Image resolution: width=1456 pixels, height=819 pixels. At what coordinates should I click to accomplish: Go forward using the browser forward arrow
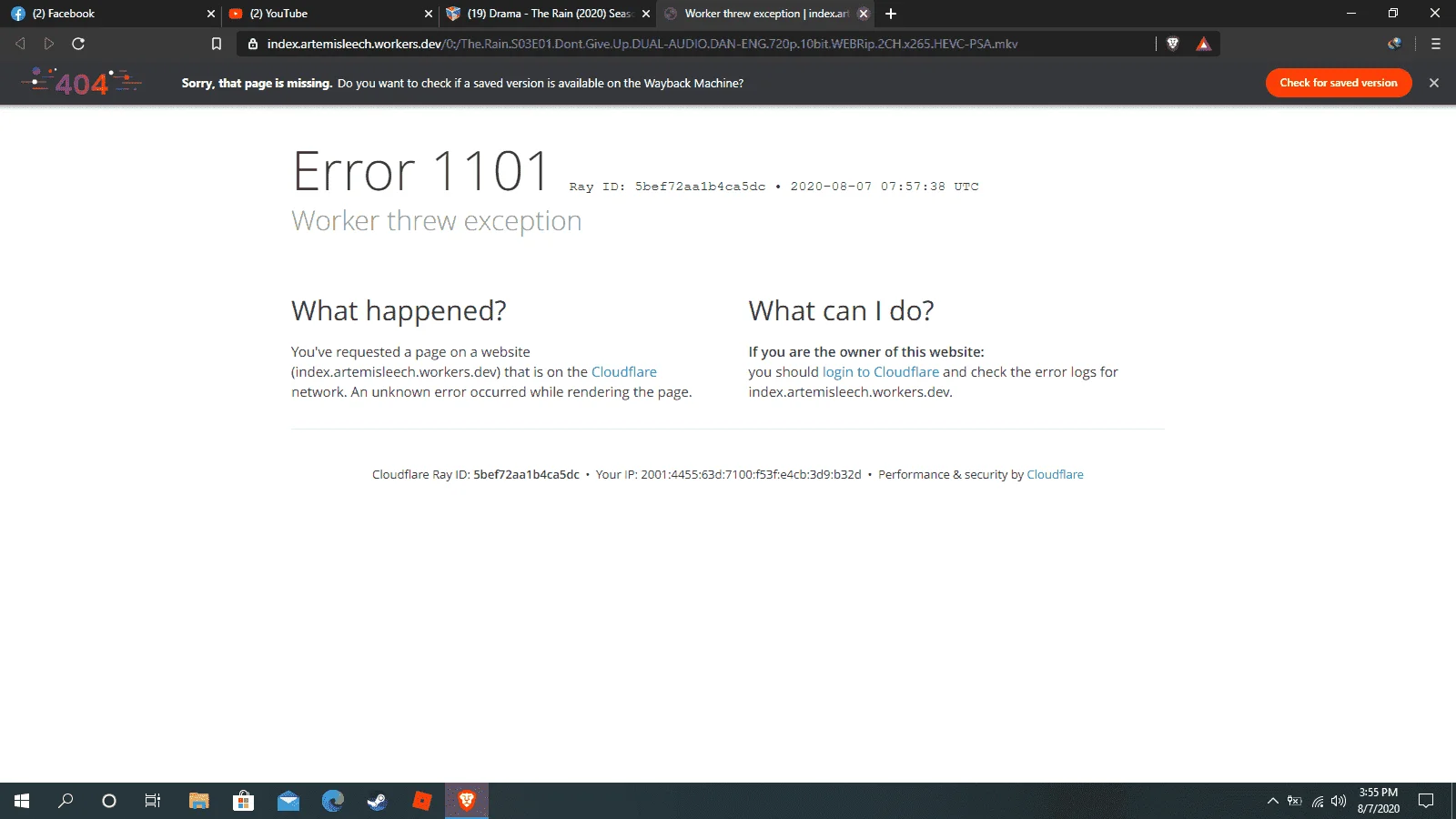pos(49,44)
